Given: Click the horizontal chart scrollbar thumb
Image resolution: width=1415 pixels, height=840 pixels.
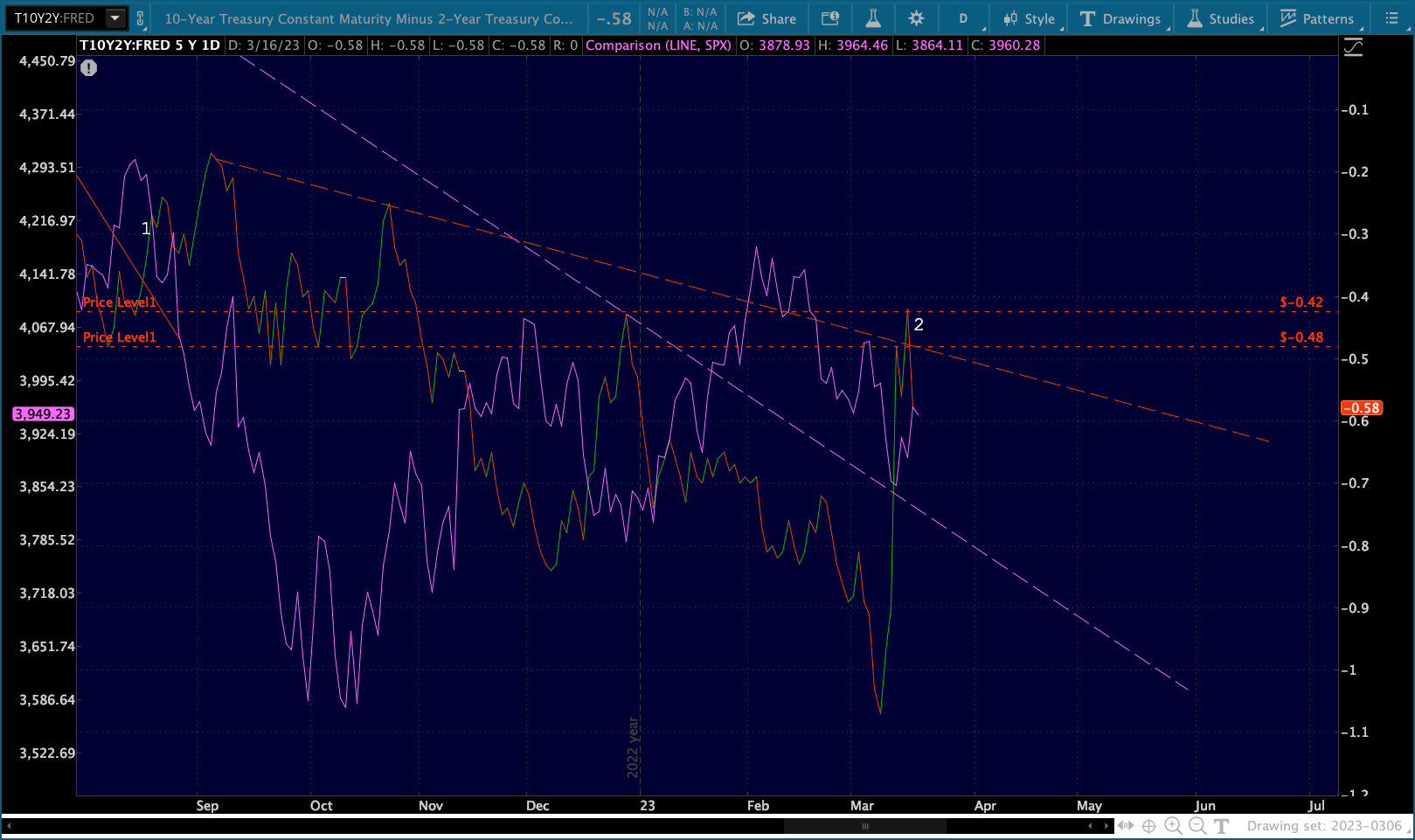Looking at the screenshot, I should (864, 826).
